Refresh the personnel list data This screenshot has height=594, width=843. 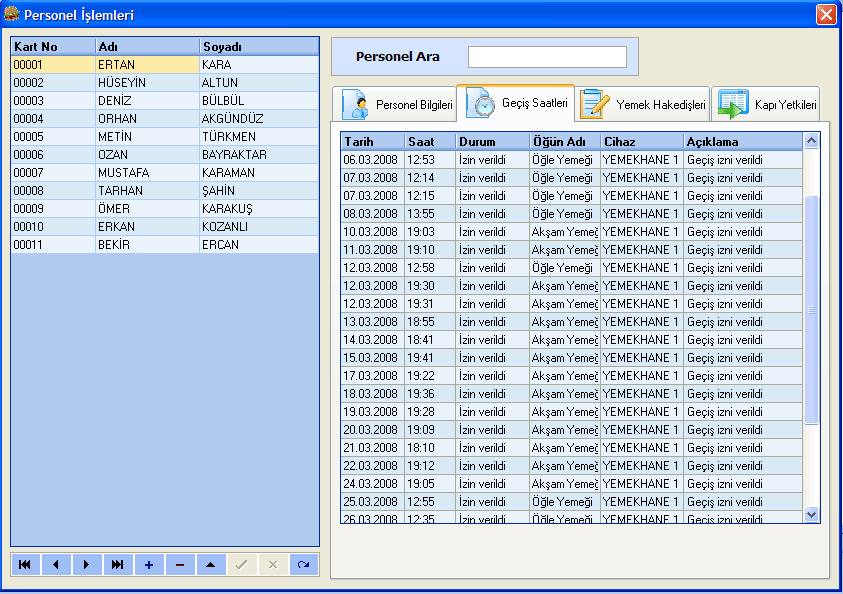pos(303,565)
